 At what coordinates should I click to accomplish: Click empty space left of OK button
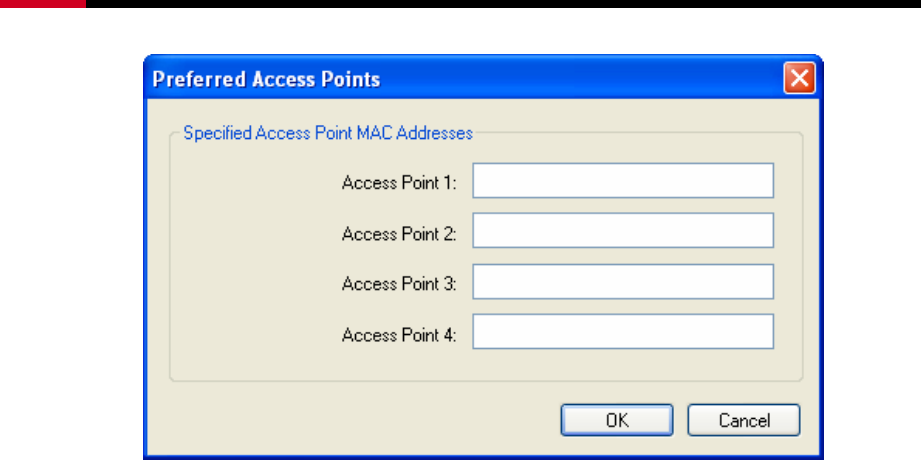click(352, 420)
